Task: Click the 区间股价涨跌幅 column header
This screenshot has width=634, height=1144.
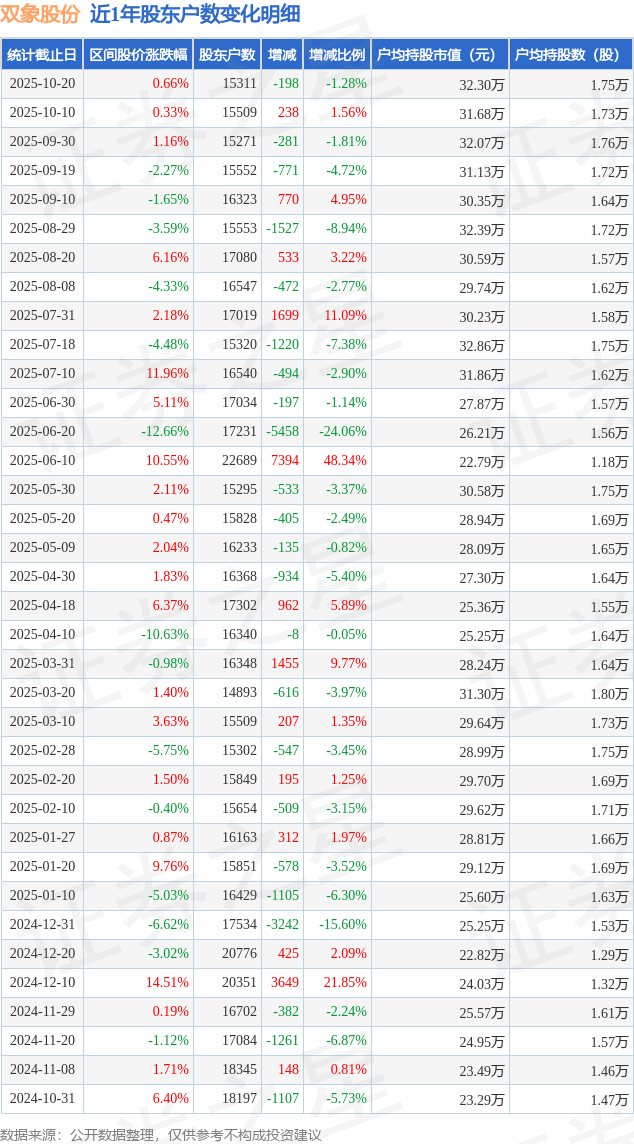Action: (137, 55)
